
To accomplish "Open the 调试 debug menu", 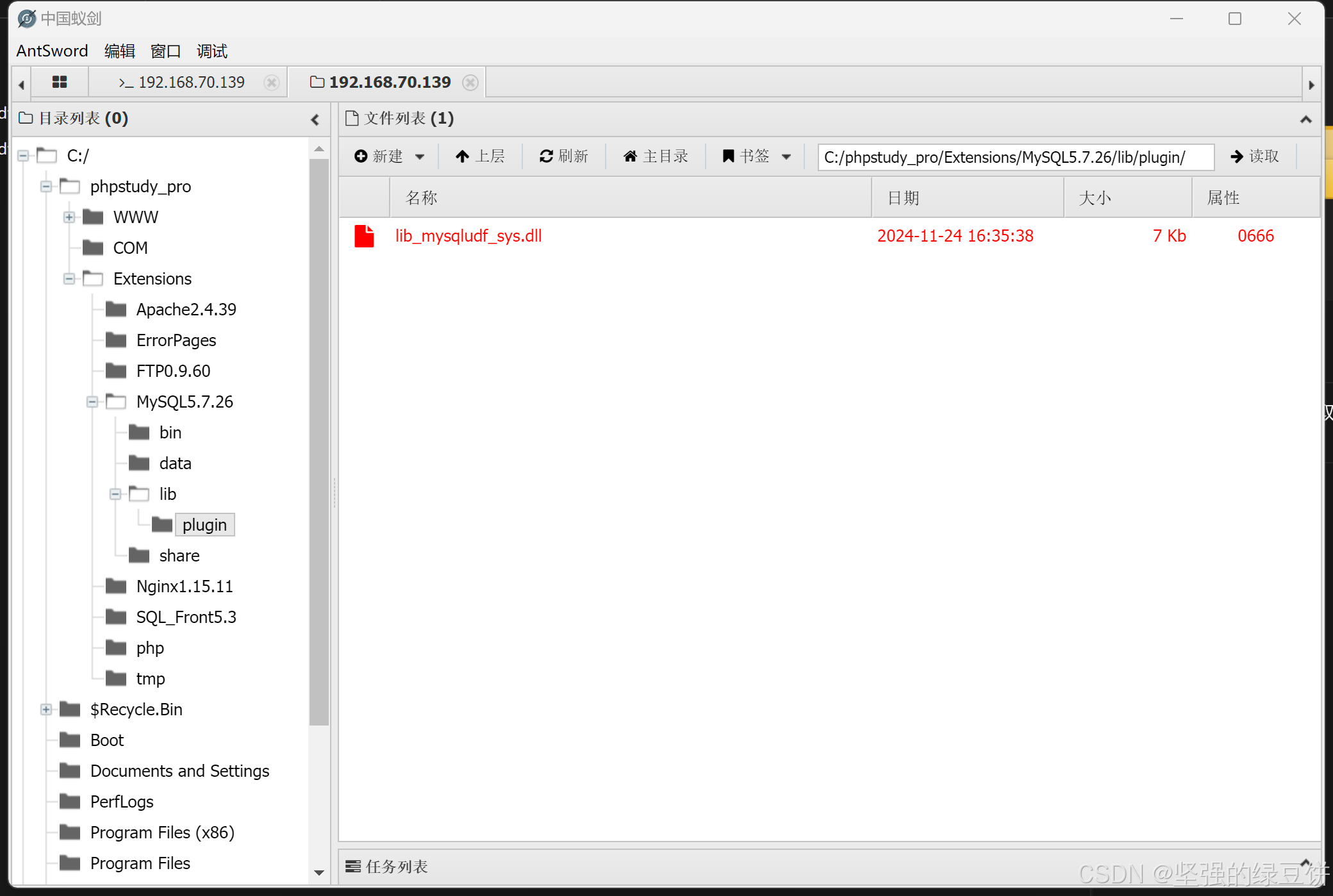I will coord(211,51).
